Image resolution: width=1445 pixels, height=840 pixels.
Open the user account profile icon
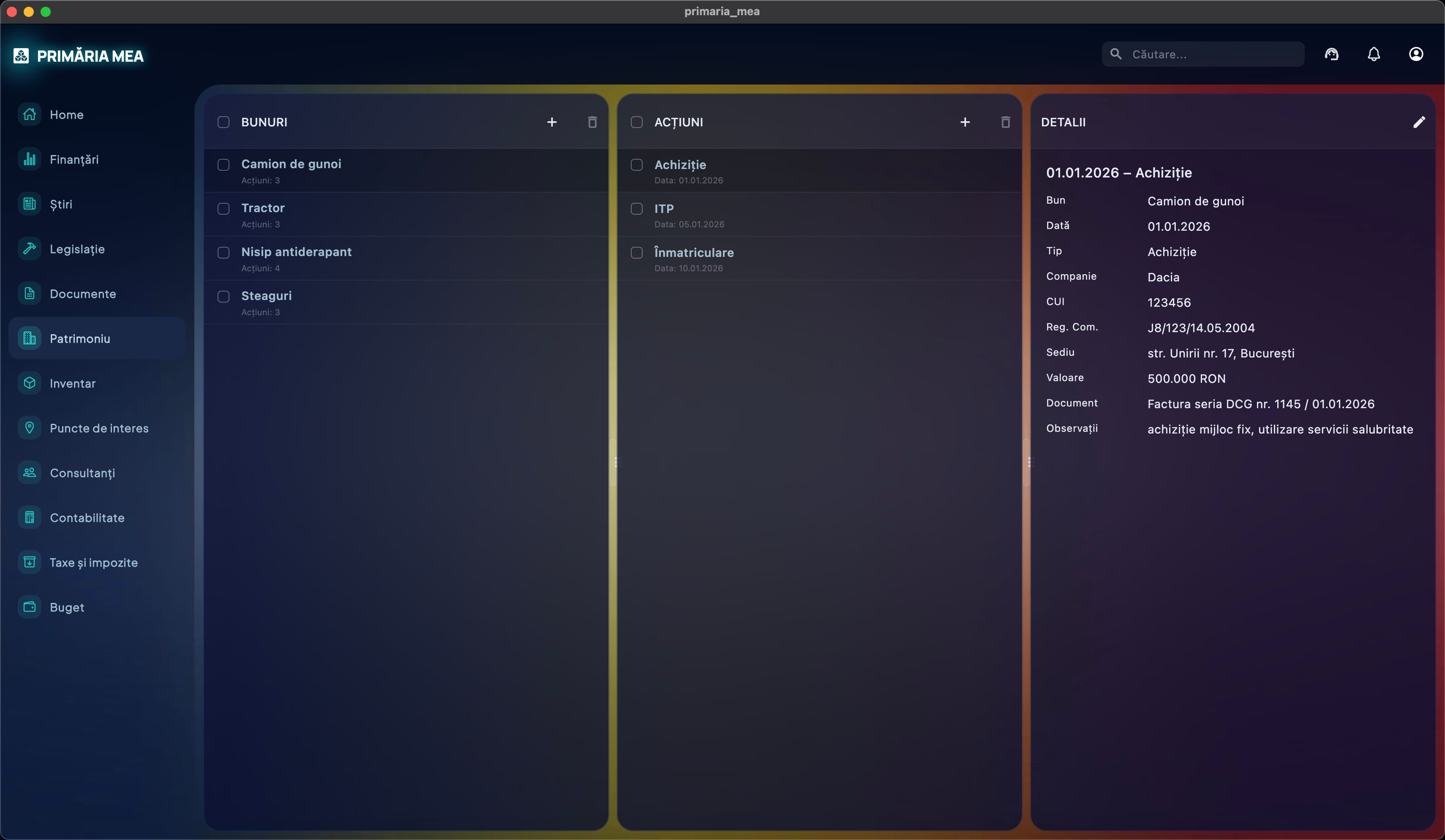1416,55
